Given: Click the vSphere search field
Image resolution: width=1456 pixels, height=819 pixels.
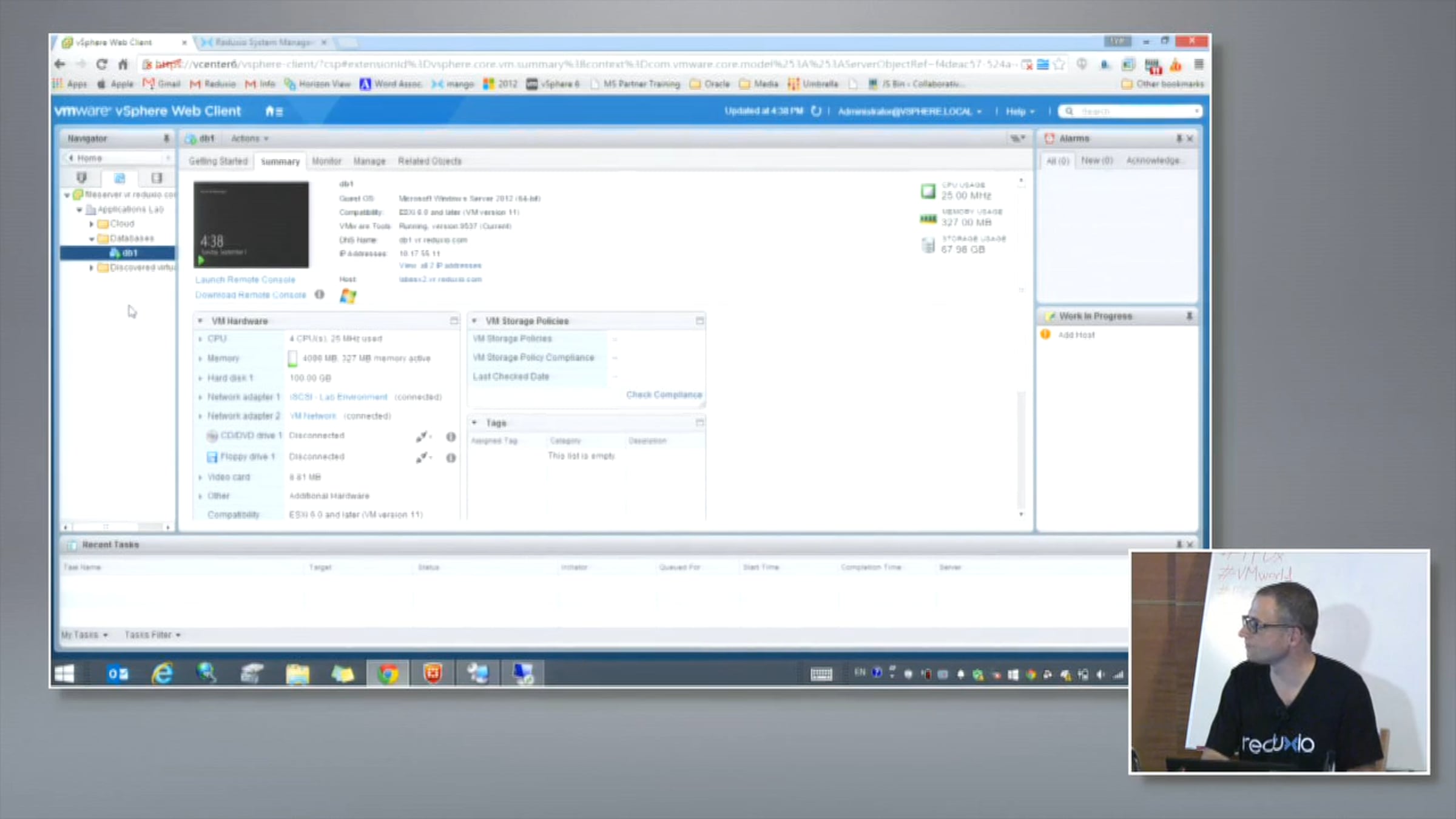Looking at the screenshot, I should [1130, 112].
